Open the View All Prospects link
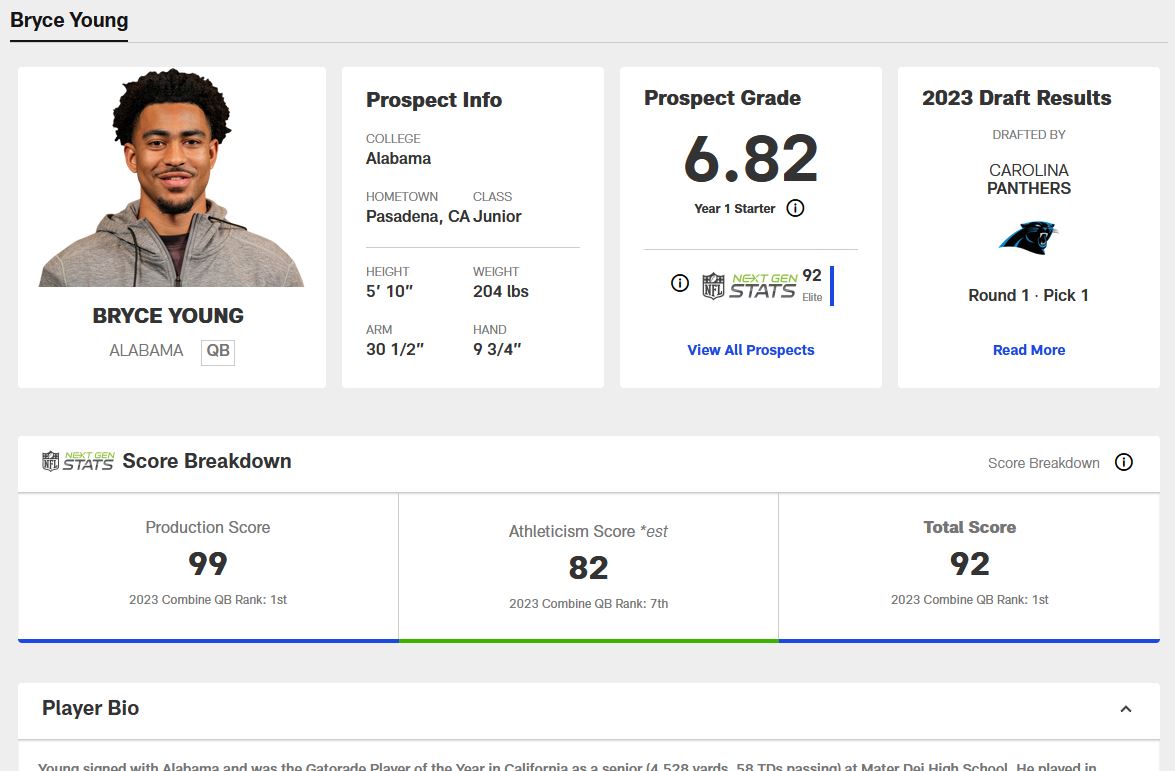The height and width of the screenshot is (771, 1175). point(750,350)
